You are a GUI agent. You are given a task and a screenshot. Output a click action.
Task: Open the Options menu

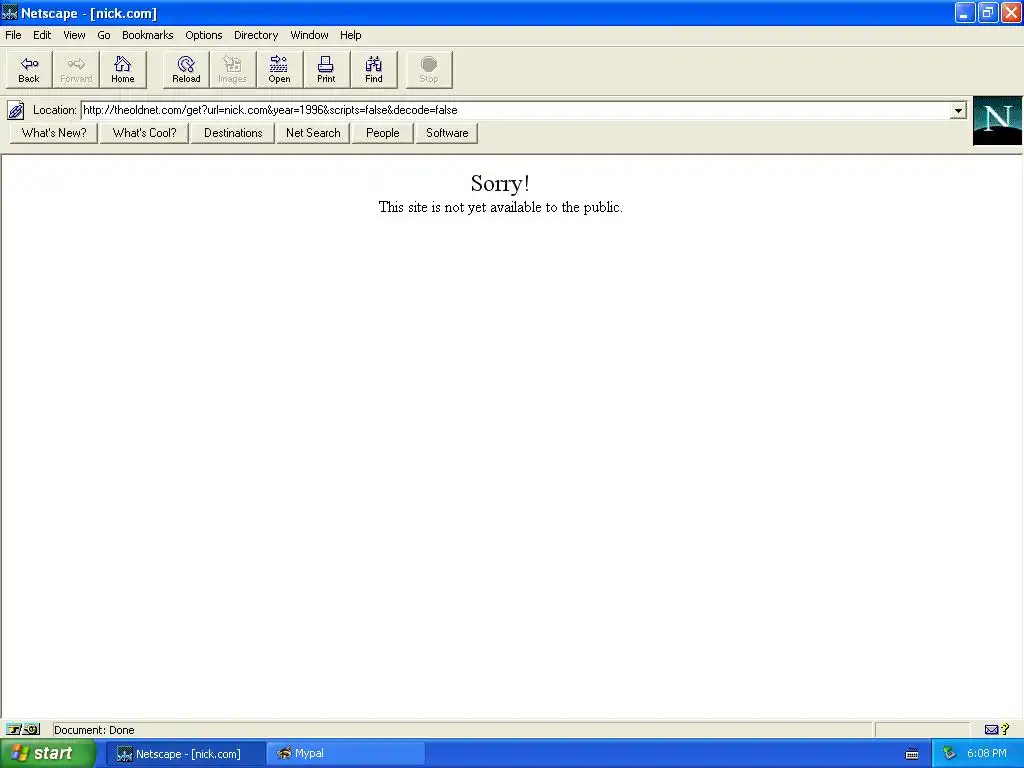(204, 35)
